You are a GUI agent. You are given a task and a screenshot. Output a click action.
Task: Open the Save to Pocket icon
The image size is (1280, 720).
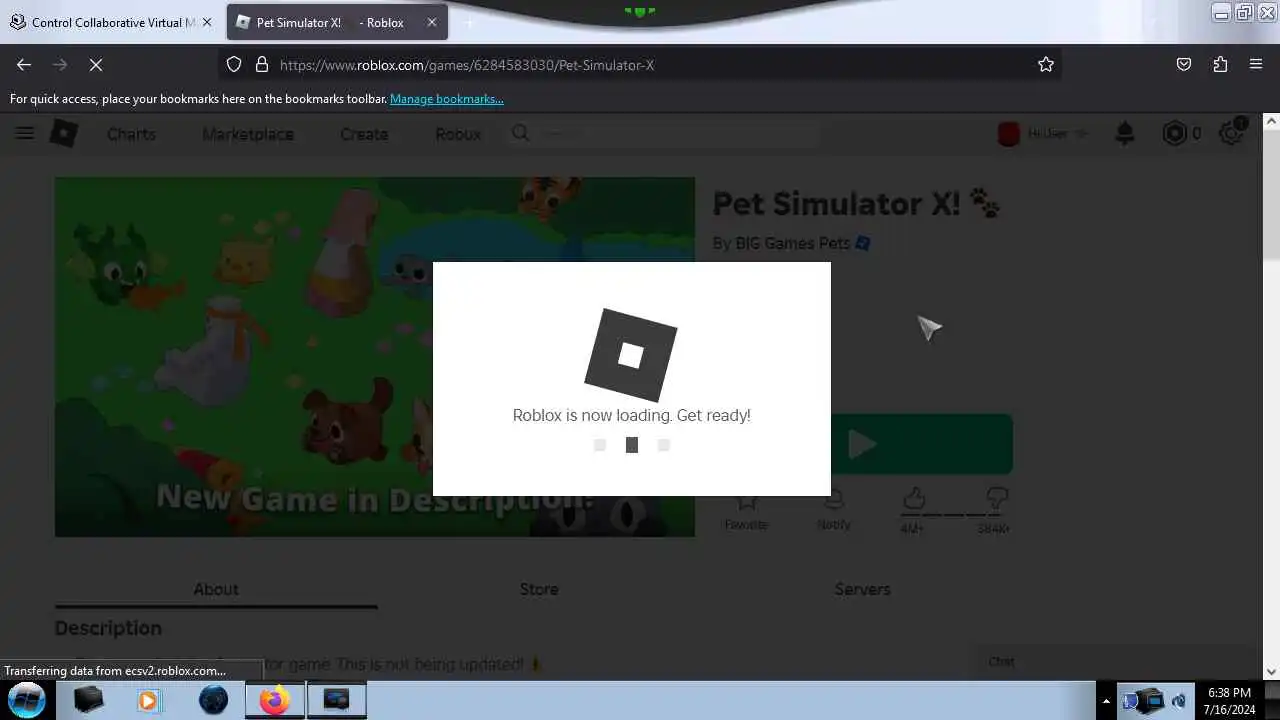[x=1184, y=64]
